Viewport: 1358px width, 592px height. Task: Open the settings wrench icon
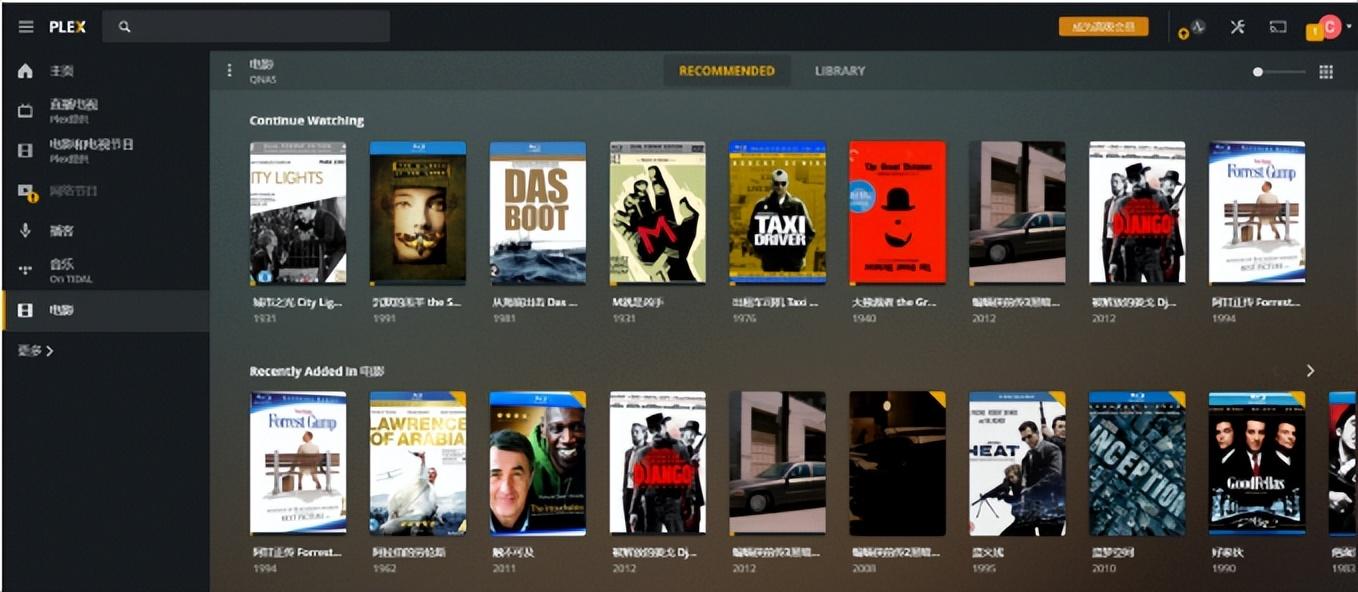click(1237, 27)
